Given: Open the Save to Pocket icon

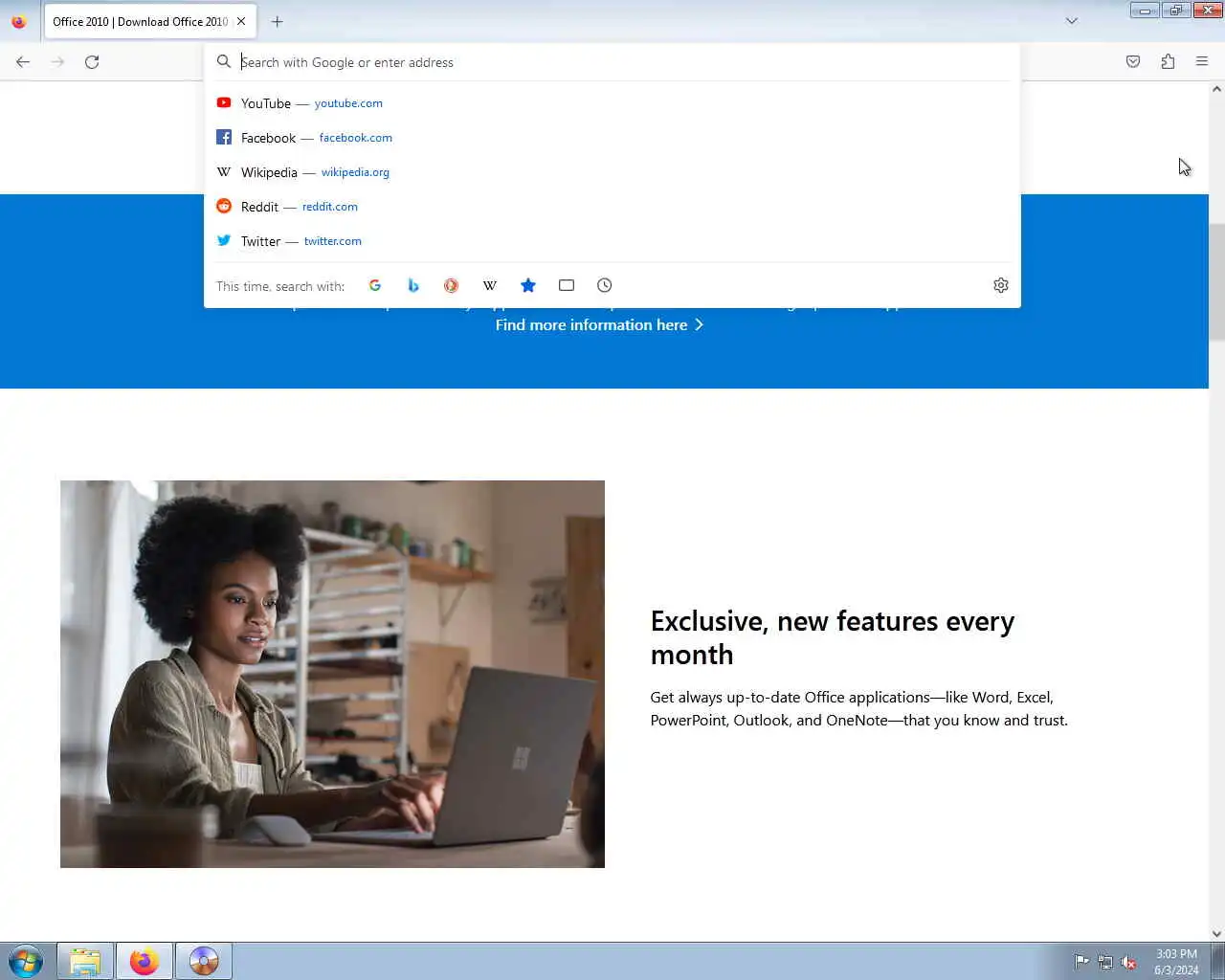Looking at the screenshot, I should [x=1133, y=62].
